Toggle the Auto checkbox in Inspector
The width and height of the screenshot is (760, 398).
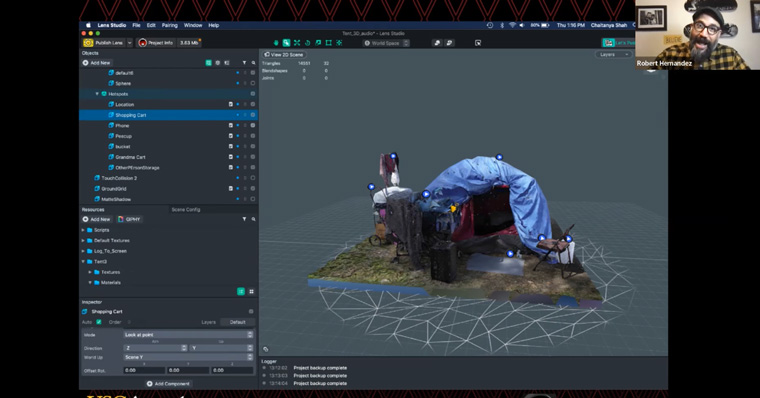(x=99, y=322)
